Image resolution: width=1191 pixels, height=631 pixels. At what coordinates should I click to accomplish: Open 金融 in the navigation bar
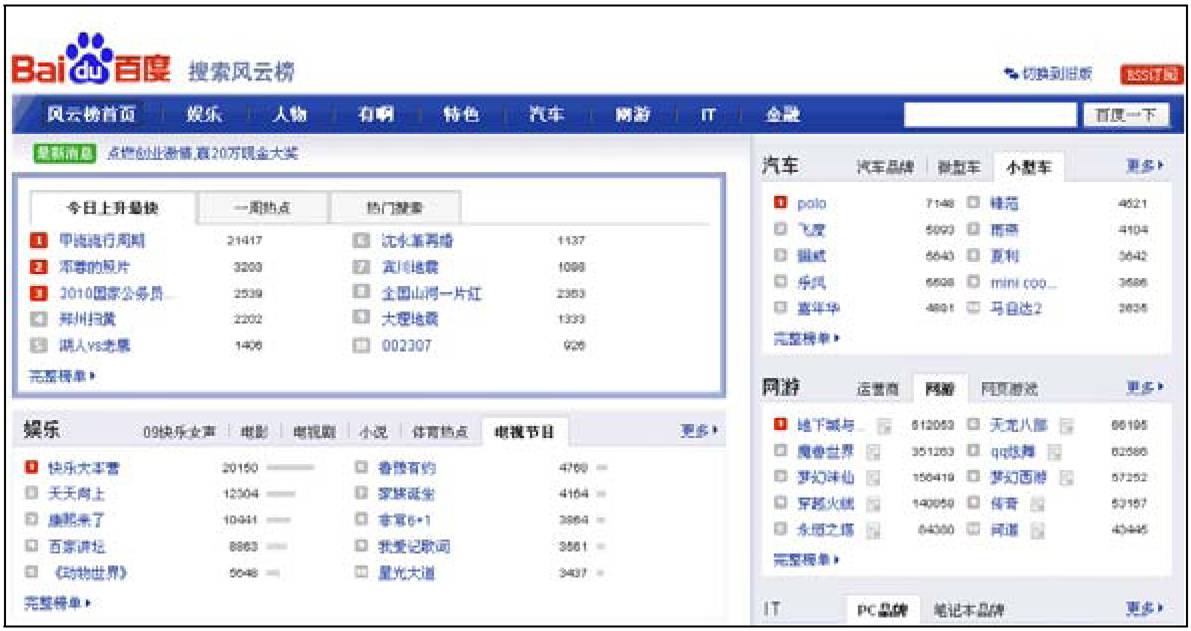[x=782, y=115]
